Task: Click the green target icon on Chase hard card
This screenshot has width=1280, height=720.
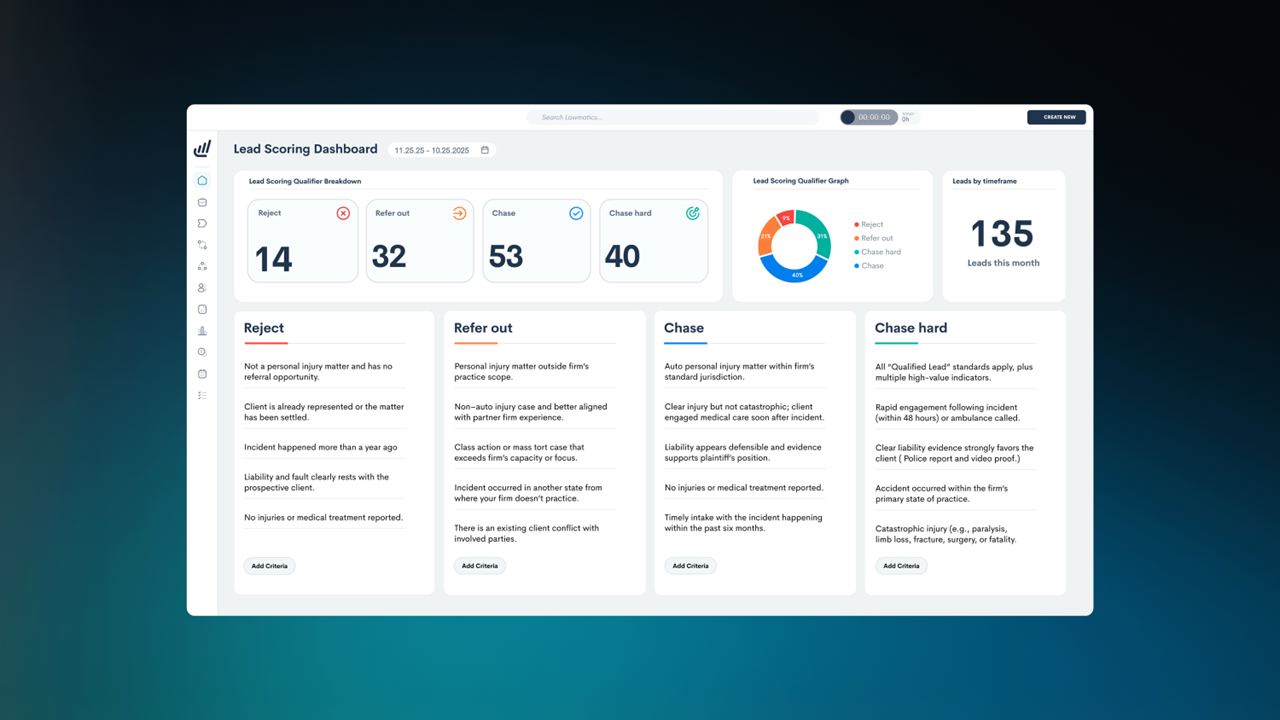Action: click(692, 213)
